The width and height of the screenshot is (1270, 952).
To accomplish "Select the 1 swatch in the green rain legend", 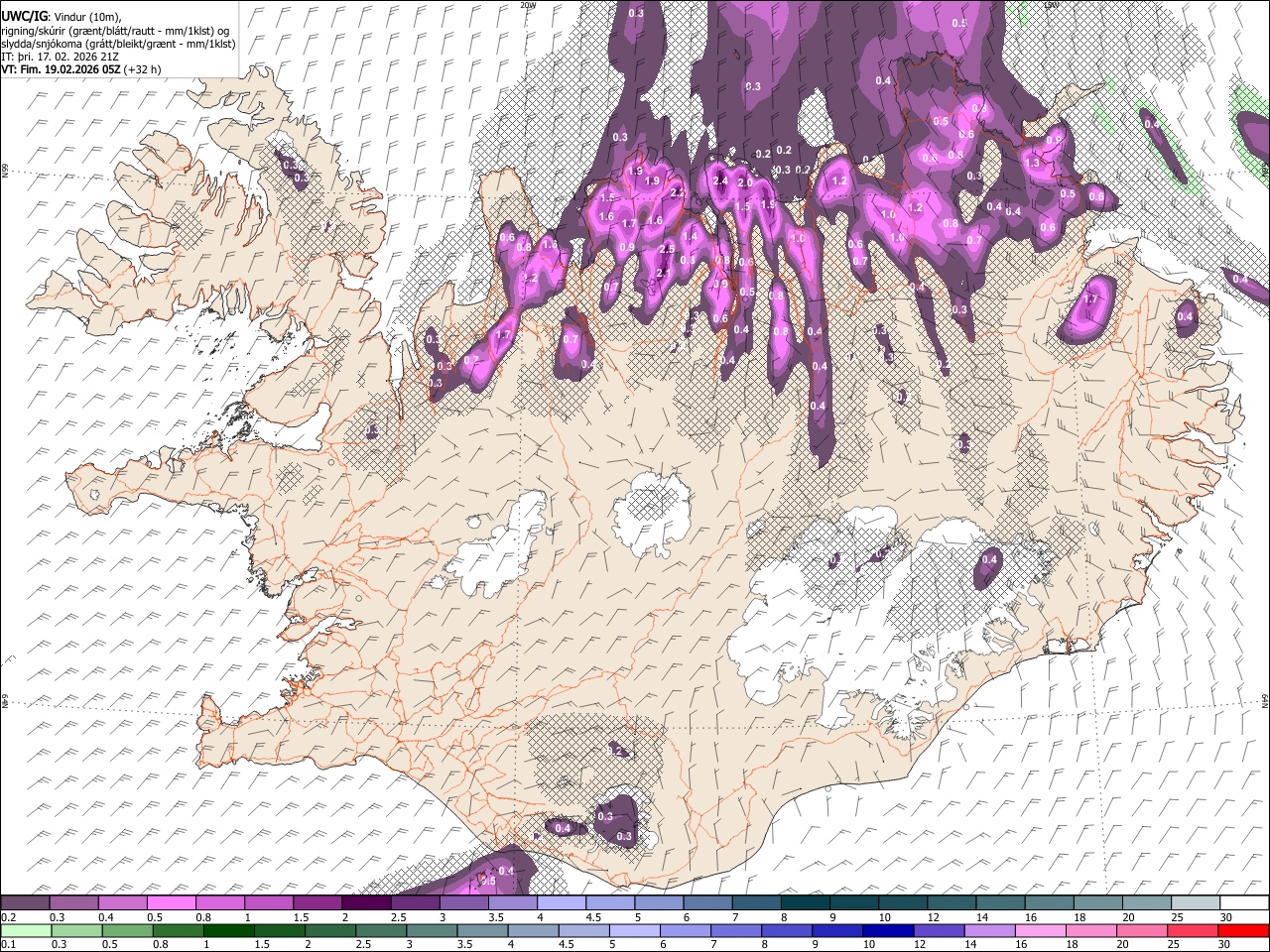I will click(x=228, y=930).
